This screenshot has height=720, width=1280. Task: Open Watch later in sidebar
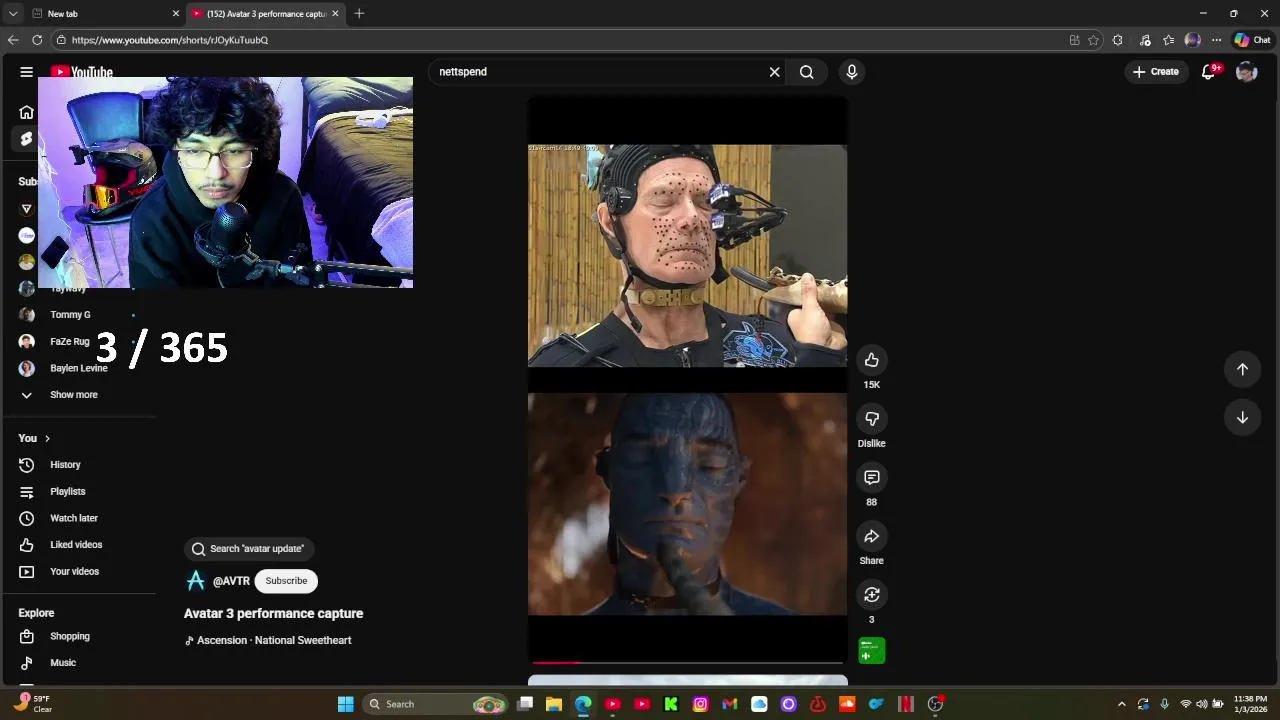point(74,518)
